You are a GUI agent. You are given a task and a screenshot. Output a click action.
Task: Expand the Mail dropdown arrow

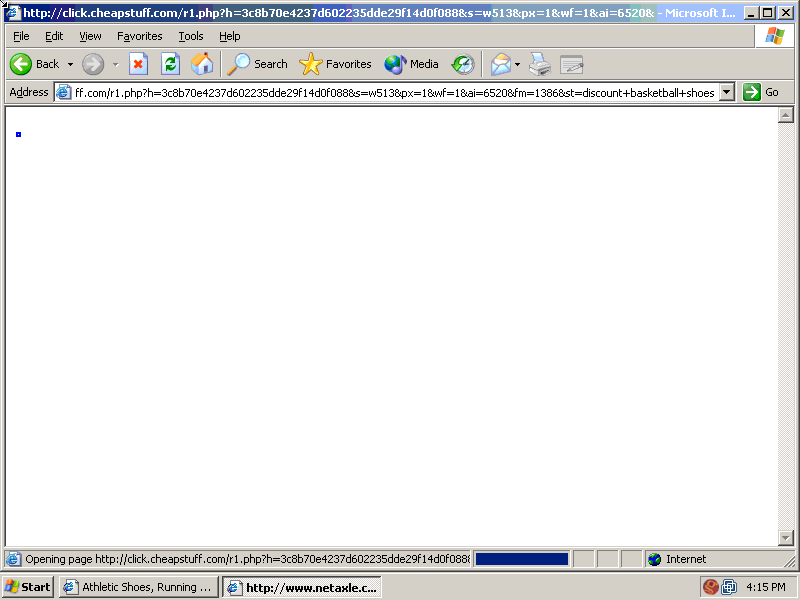(x=517, y=64)
